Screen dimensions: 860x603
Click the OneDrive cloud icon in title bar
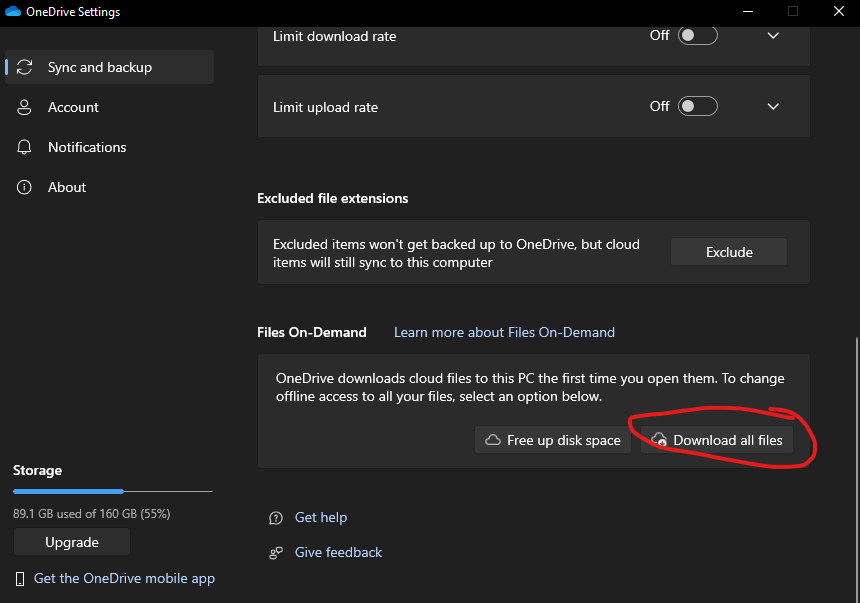tap(13, 12)
